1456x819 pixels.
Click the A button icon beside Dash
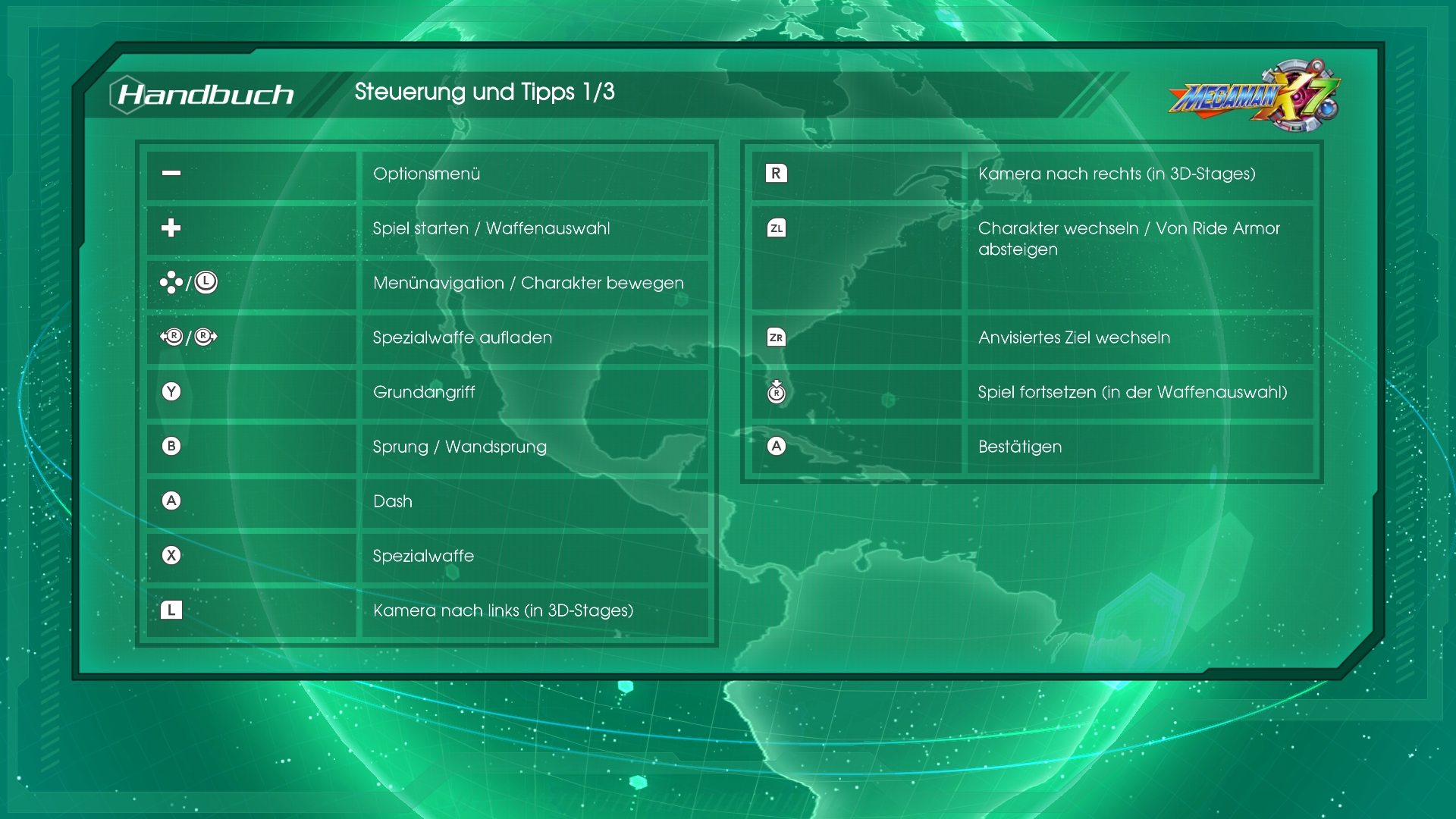click(x=171, y=500)
